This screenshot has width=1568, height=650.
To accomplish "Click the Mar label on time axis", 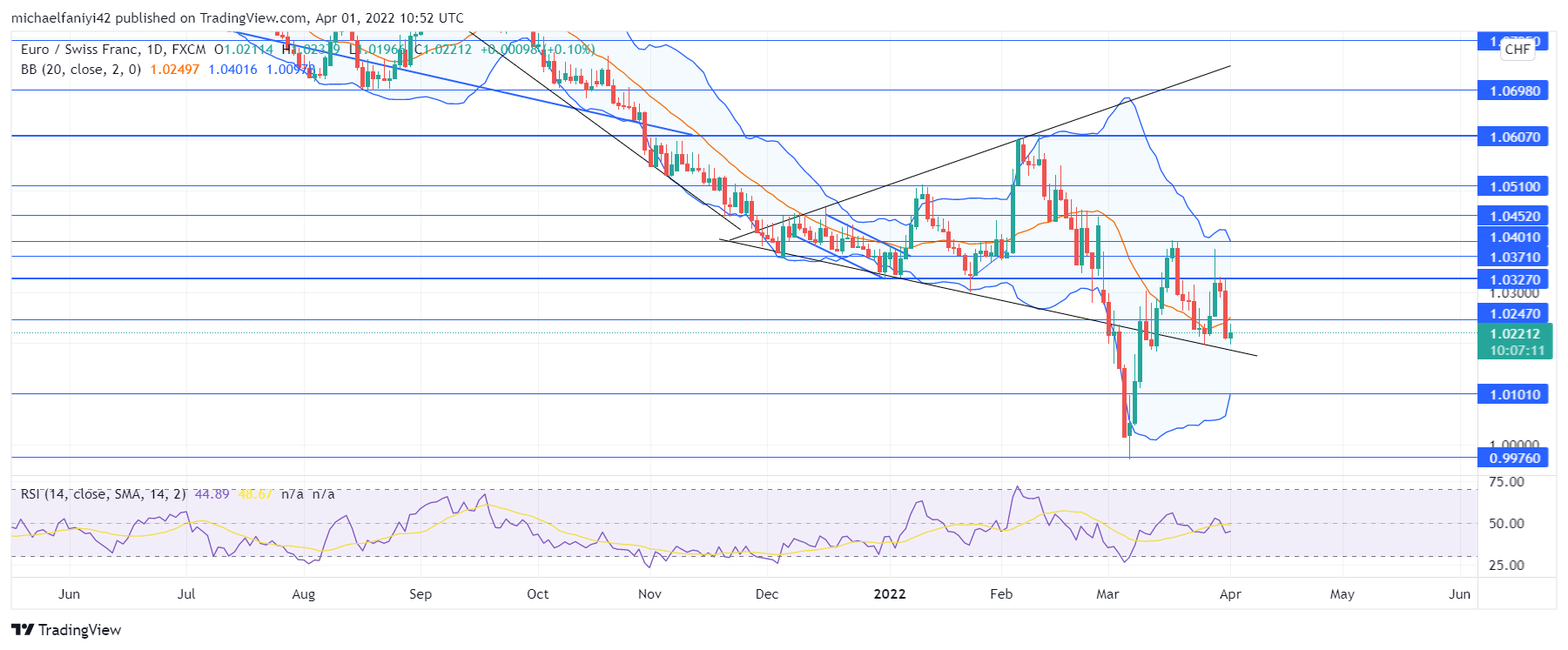I will tap(1107, 594).
